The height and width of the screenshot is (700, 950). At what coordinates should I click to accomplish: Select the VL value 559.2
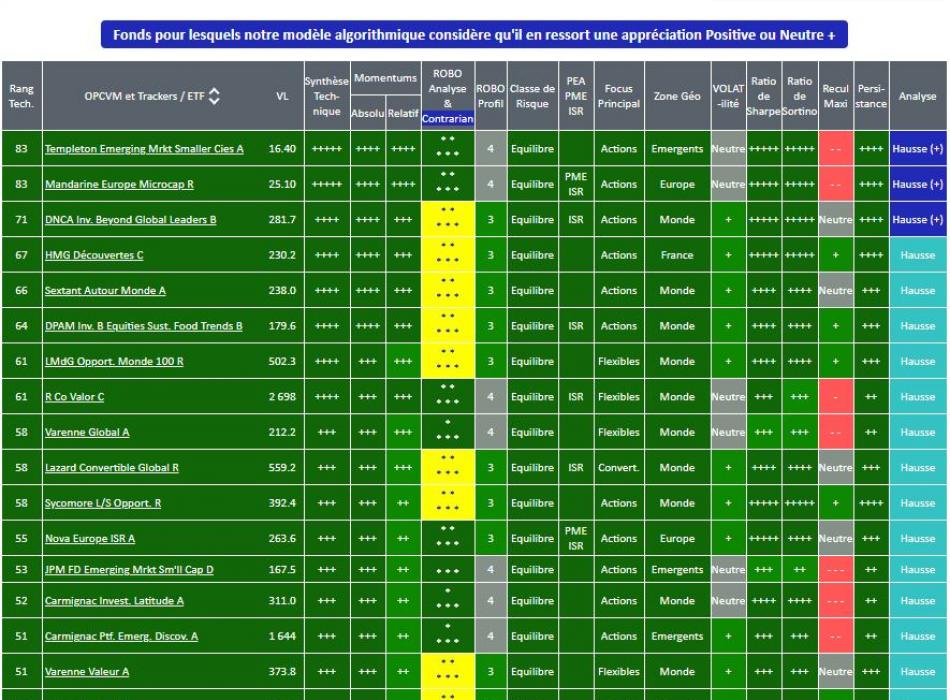282,468
